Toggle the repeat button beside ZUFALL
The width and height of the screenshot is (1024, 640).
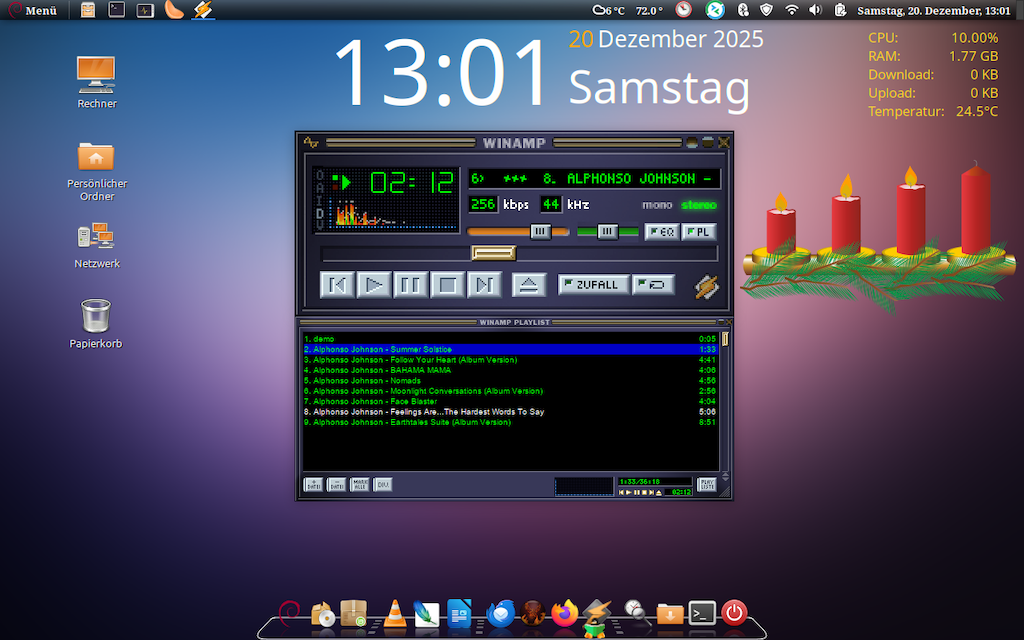pos(653,285)
